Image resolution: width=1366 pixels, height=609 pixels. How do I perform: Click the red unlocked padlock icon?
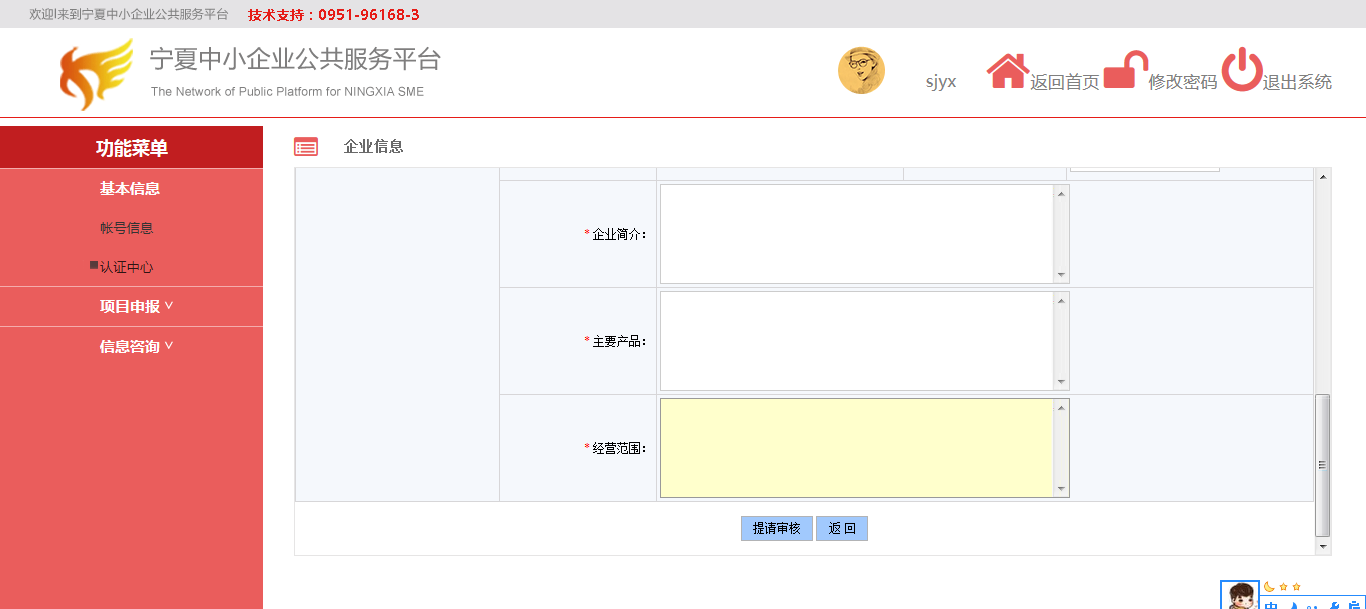point(1124,71)
